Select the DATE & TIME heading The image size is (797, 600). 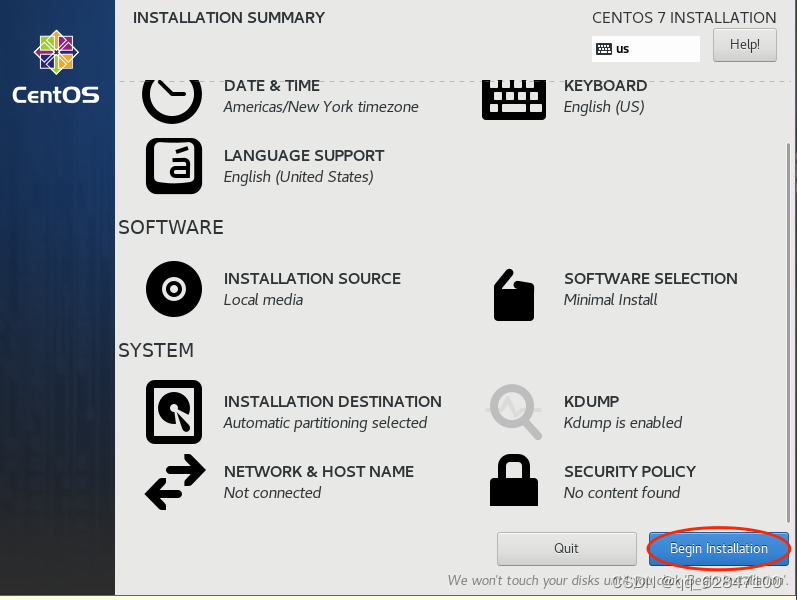[x=272, y=85]
